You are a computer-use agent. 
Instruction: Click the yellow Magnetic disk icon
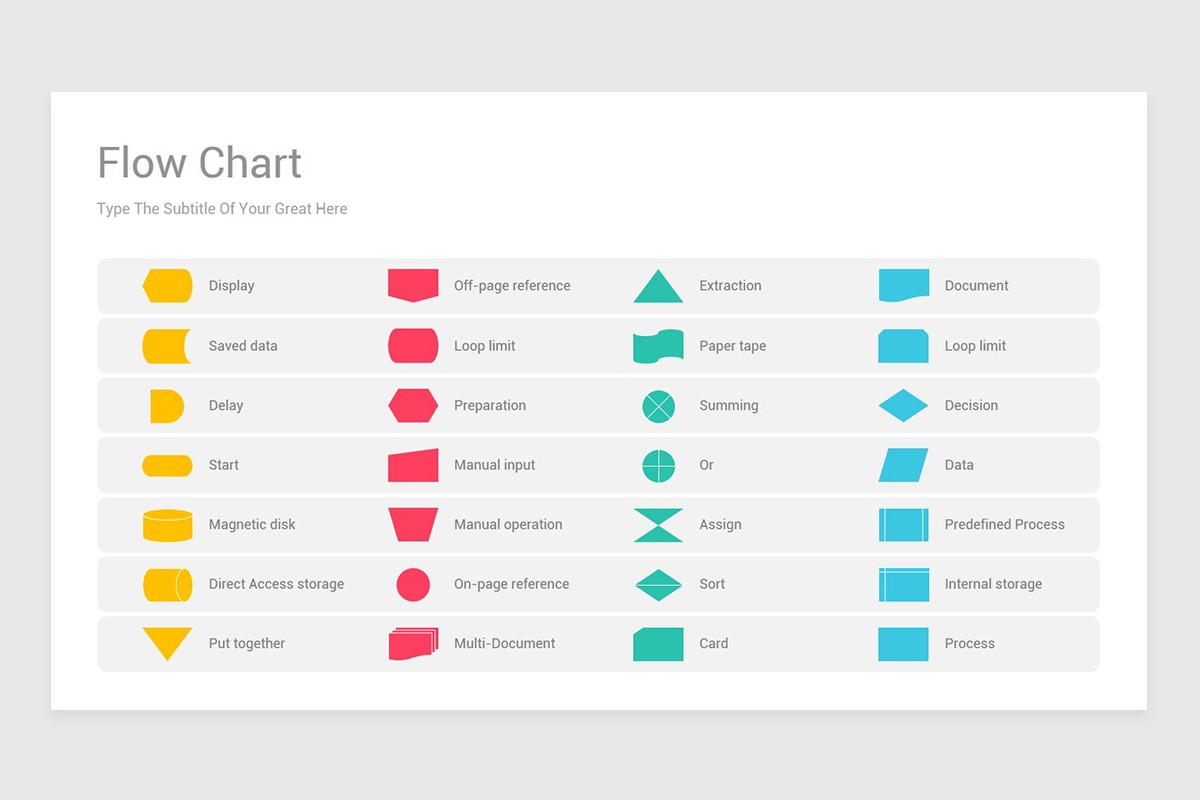tap(167, 525)
